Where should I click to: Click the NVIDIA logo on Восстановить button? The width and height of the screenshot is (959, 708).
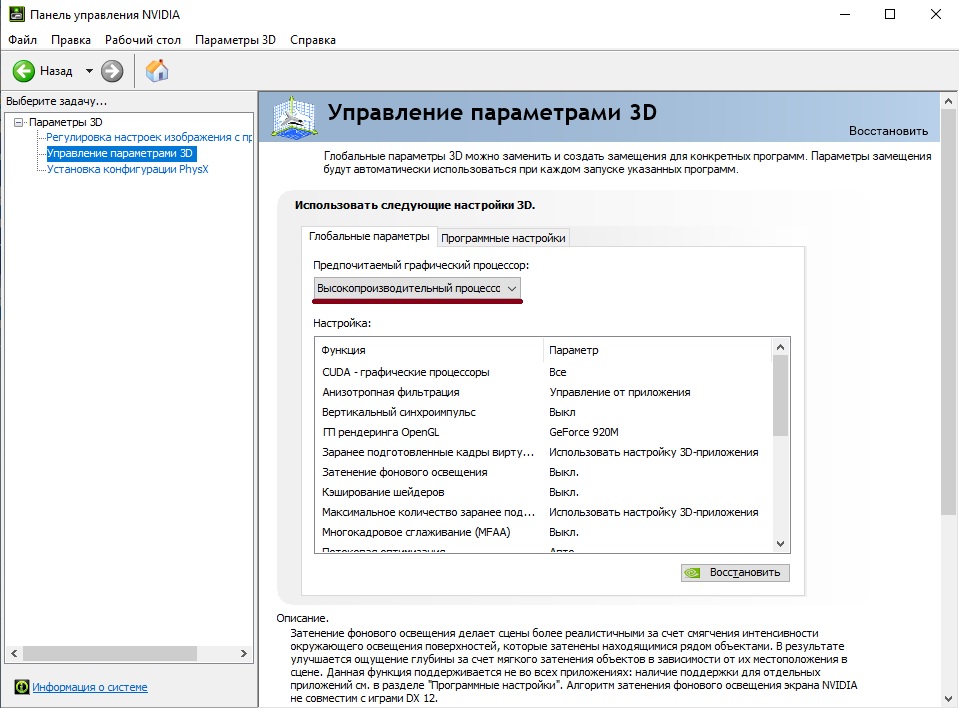(x=693, y=573)
